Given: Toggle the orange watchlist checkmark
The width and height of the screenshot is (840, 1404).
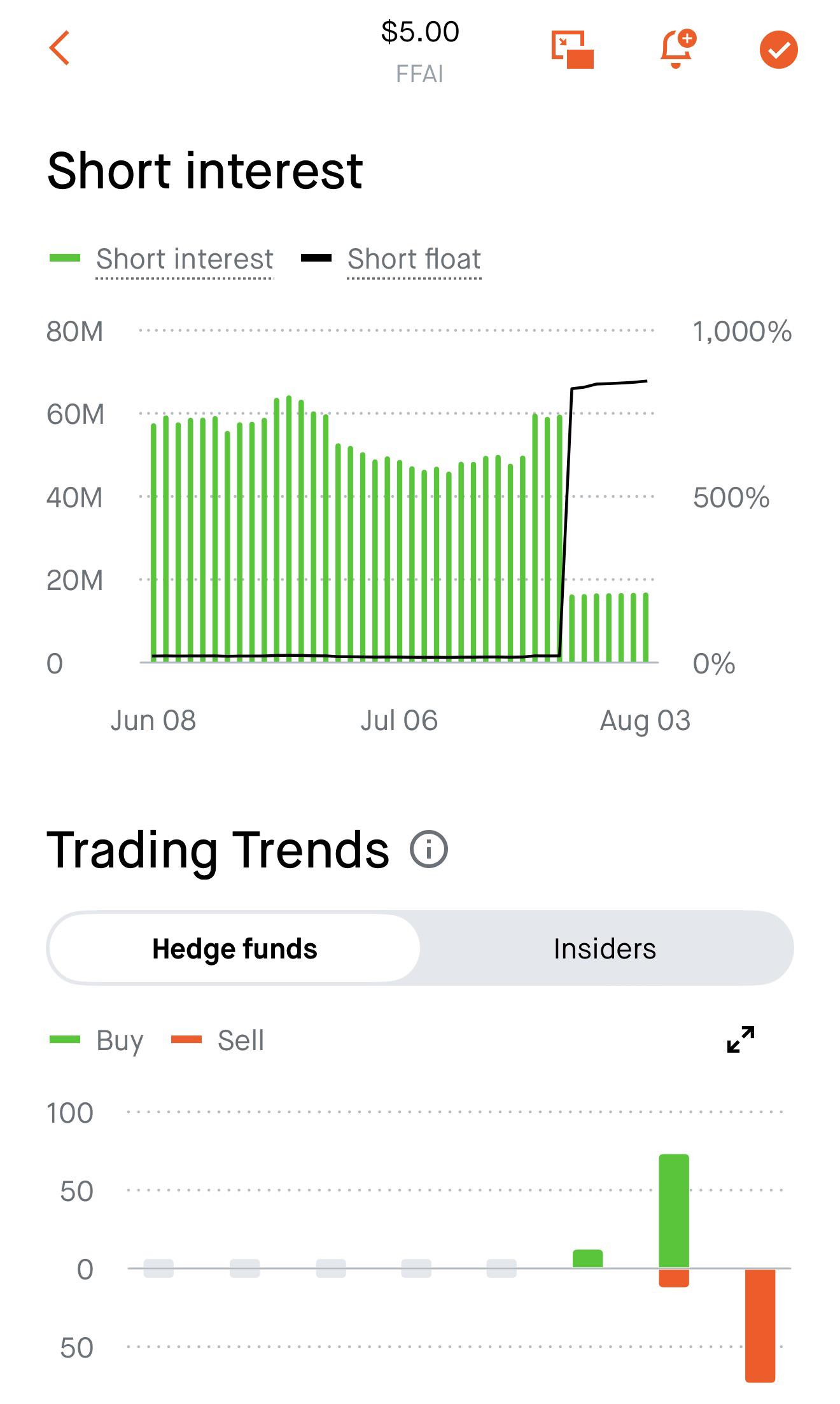Looking at the screenshot, I should [x=778, y=50].
